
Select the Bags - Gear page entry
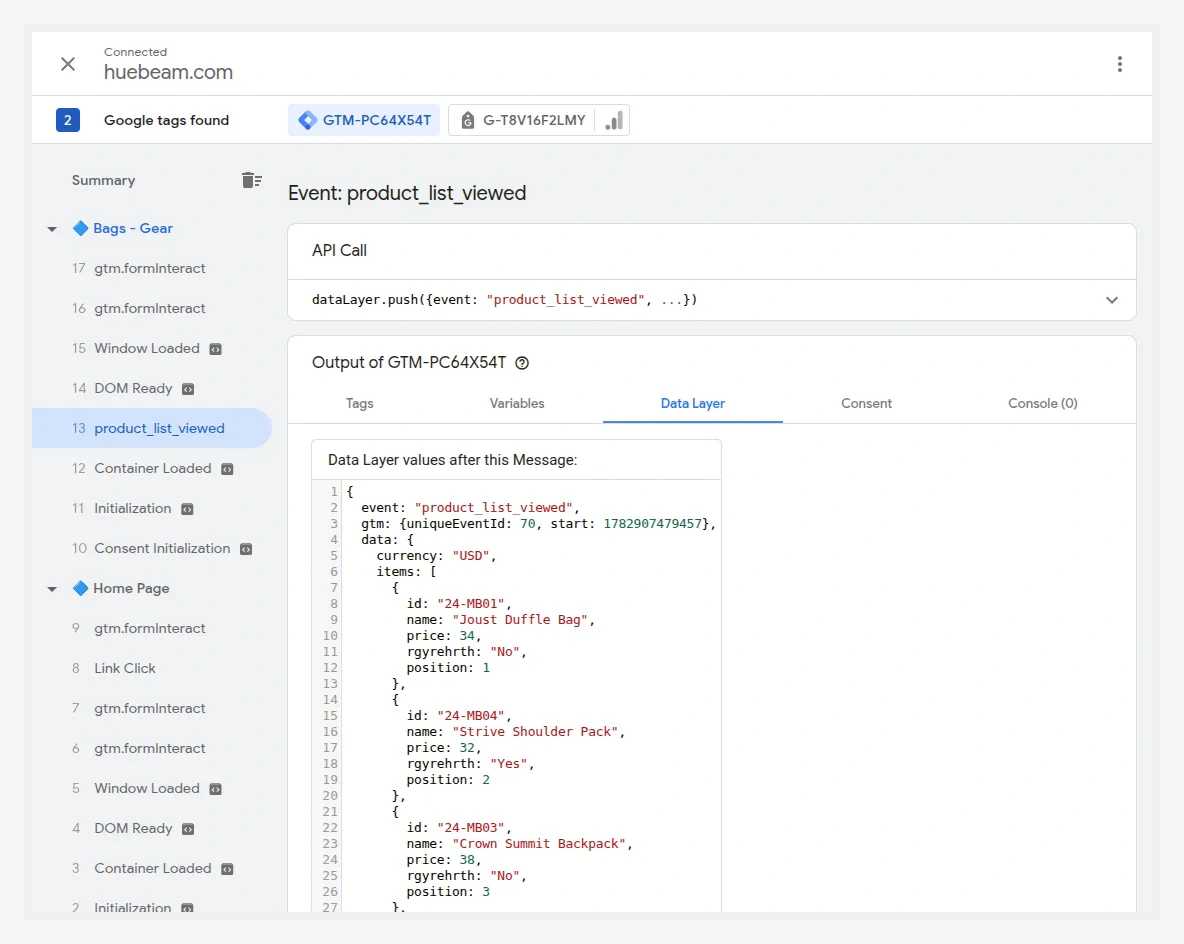tap(133, 228)
